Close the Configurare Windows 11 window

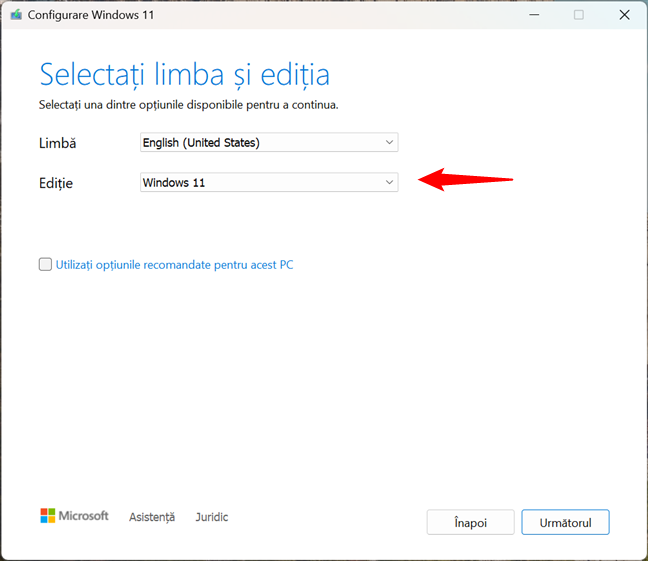pos(624,15)
